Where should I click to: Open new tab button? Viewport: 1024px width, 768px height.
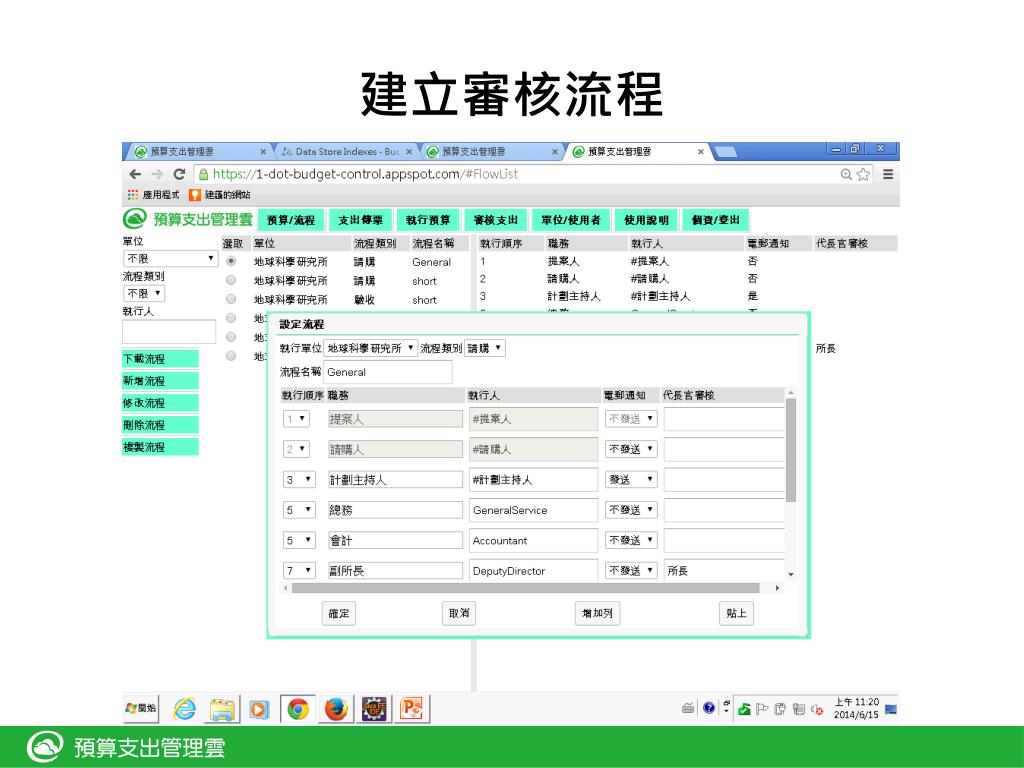[726, 152]
